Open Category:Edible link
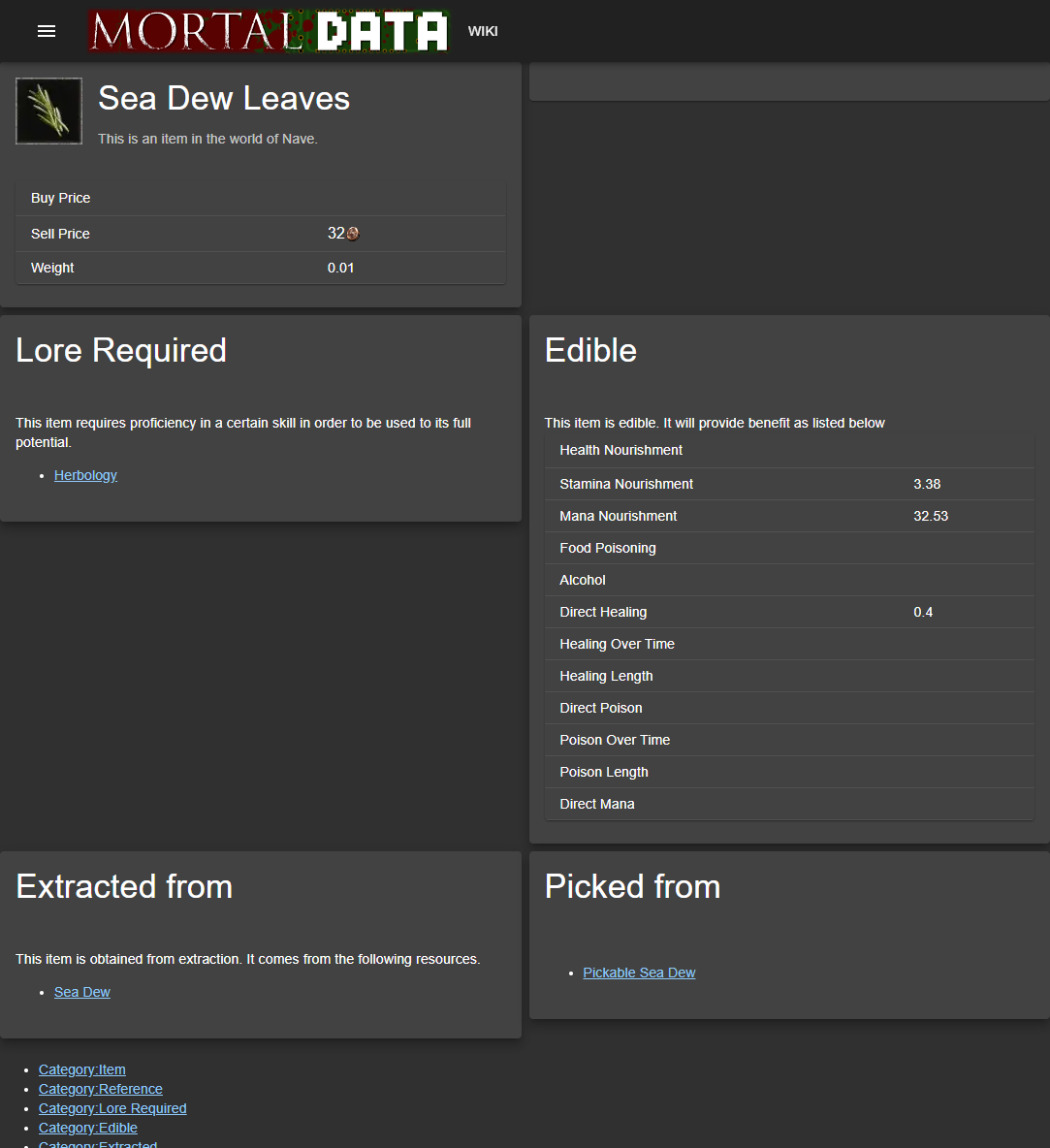Viewport: 1050px width, 1148px height. click(88, 1128)
